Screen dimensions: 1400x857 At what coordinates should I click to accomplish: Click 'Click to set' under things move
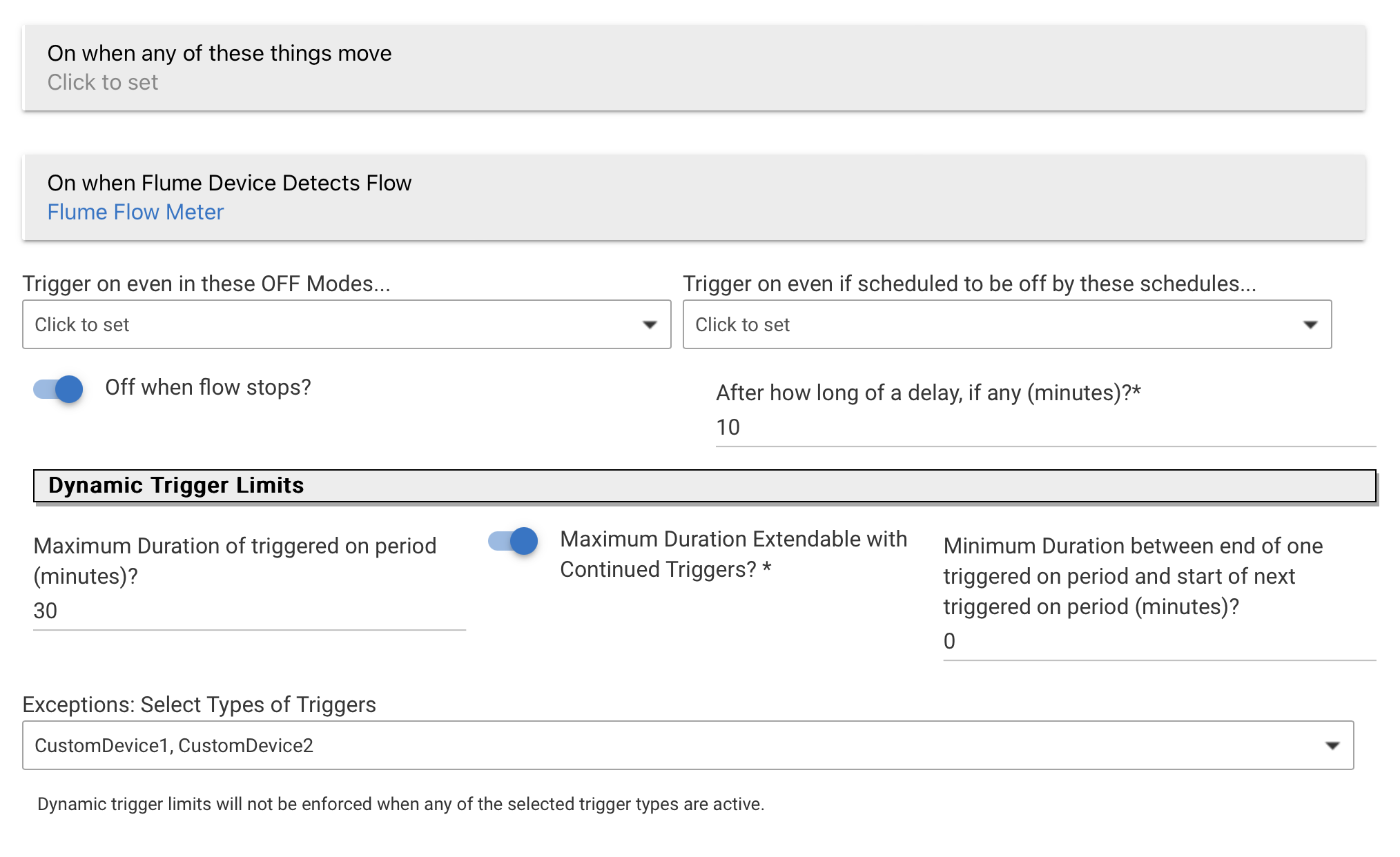point(103,83)
